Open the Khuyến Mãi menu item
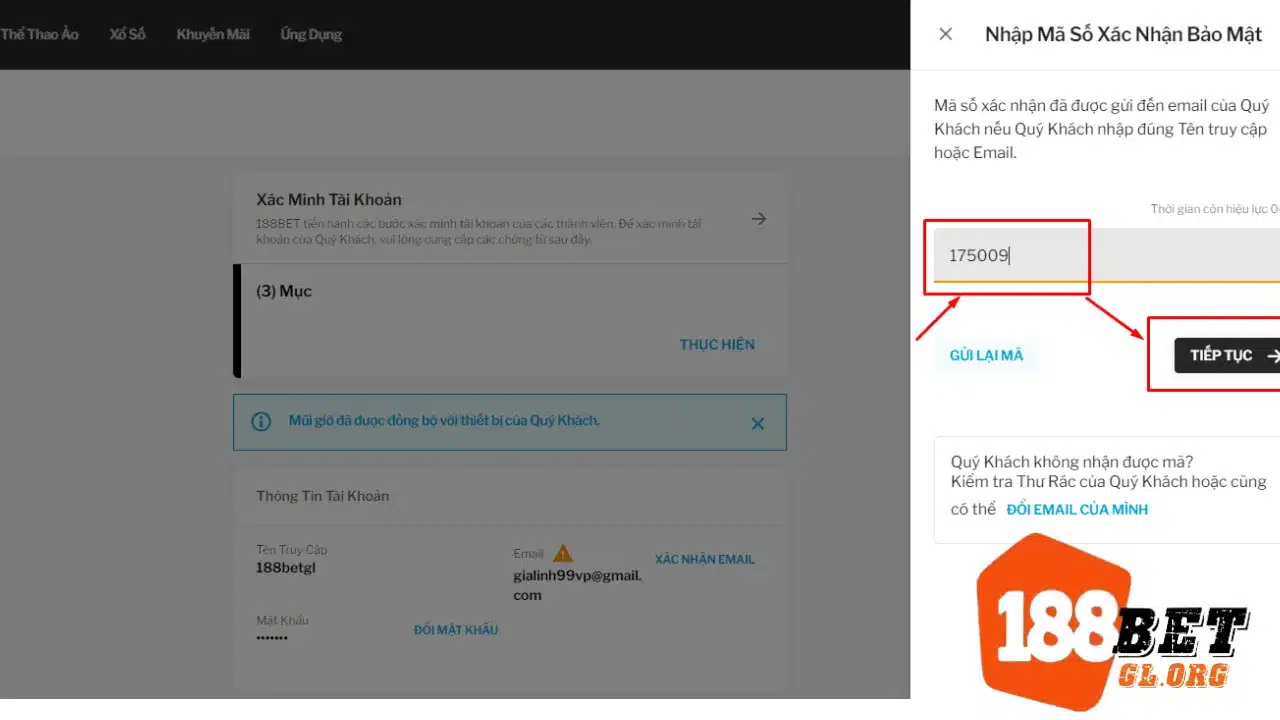This screenshot has height=720, width=1280. tap(213, 34)
